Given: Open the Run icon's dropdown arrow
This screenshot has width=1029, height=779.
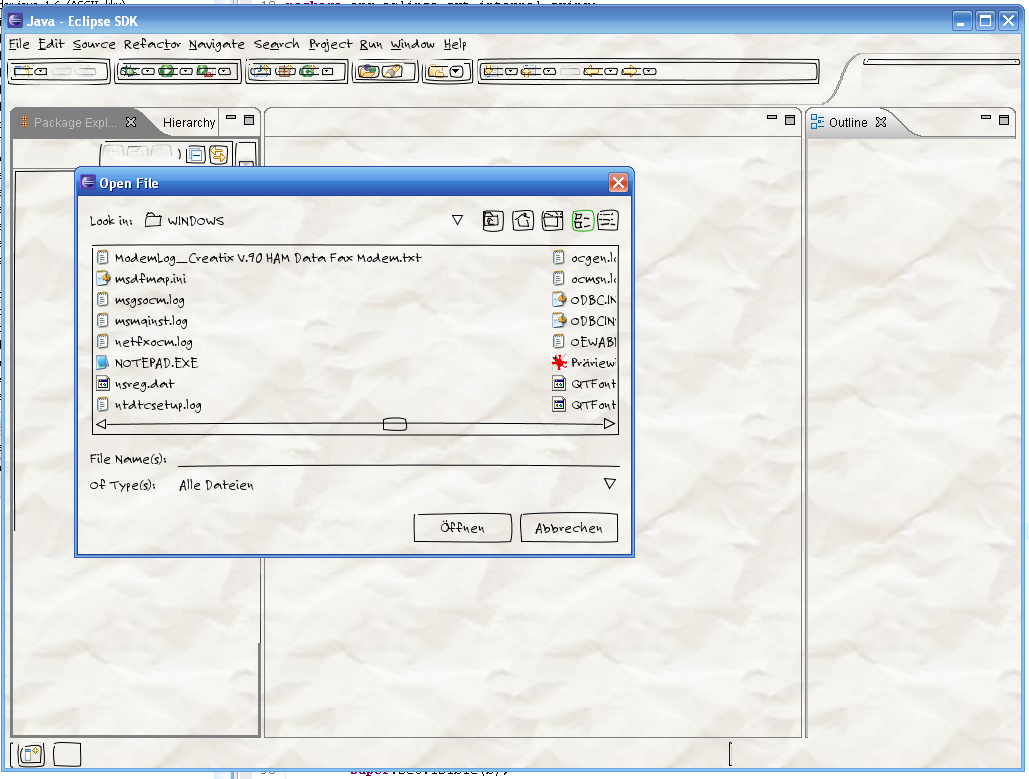Looking at the screenshot, I should [186, 71].
